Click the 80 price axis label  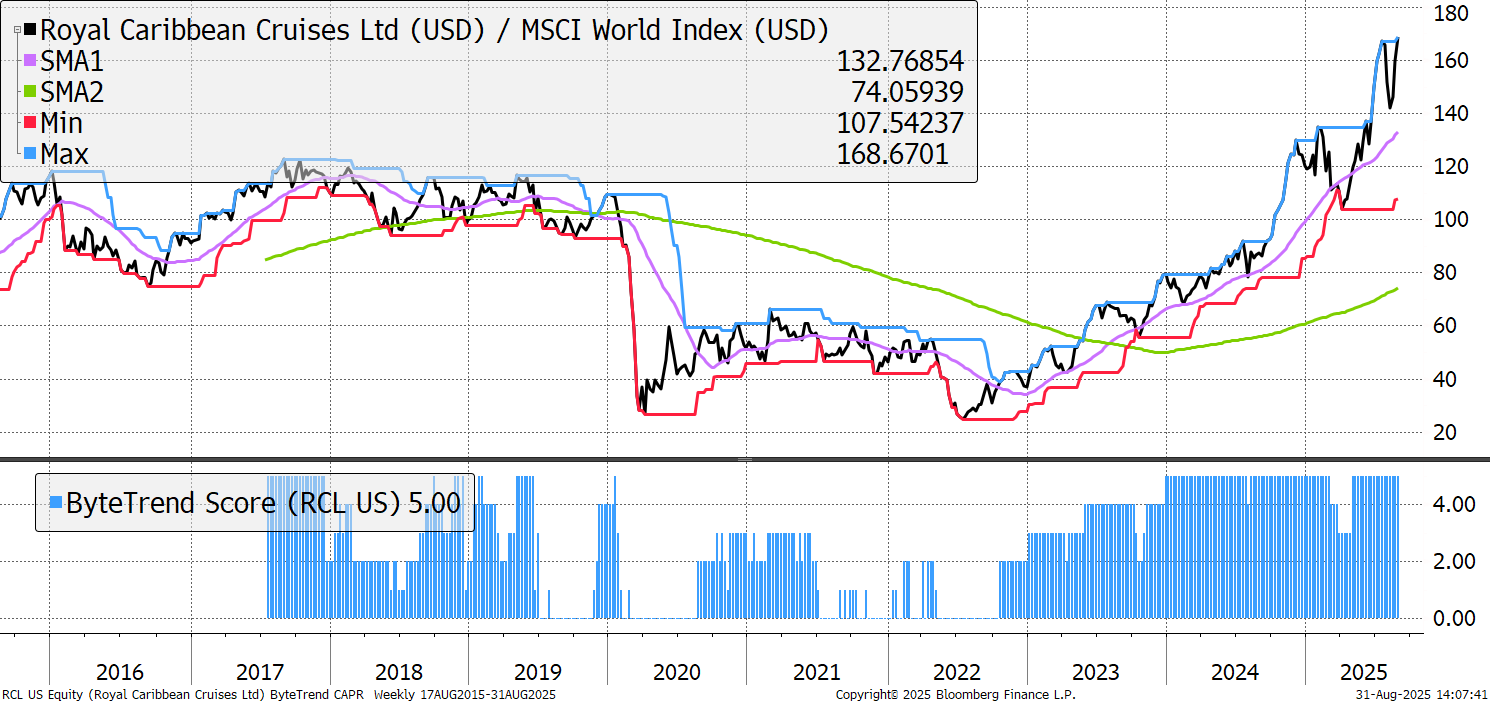[1446, 273]
